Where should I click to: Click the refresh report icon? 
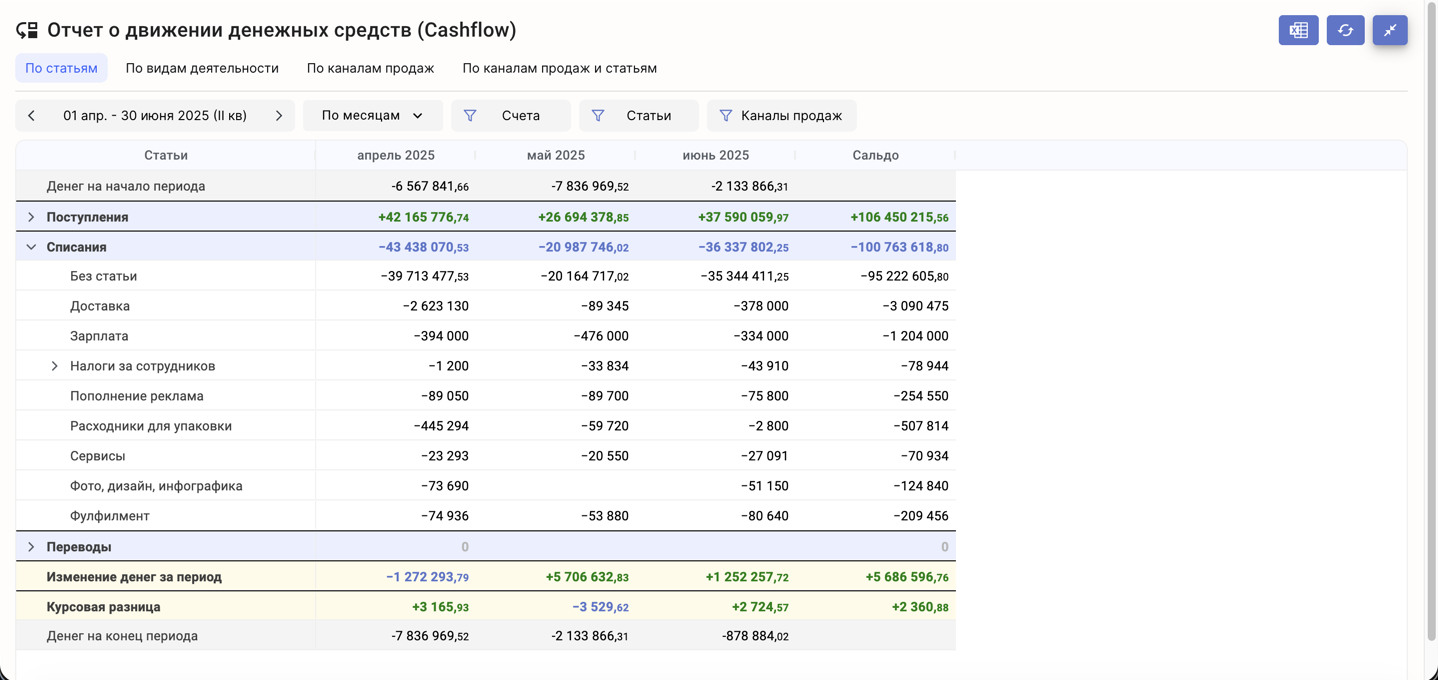pos(1345,30)
